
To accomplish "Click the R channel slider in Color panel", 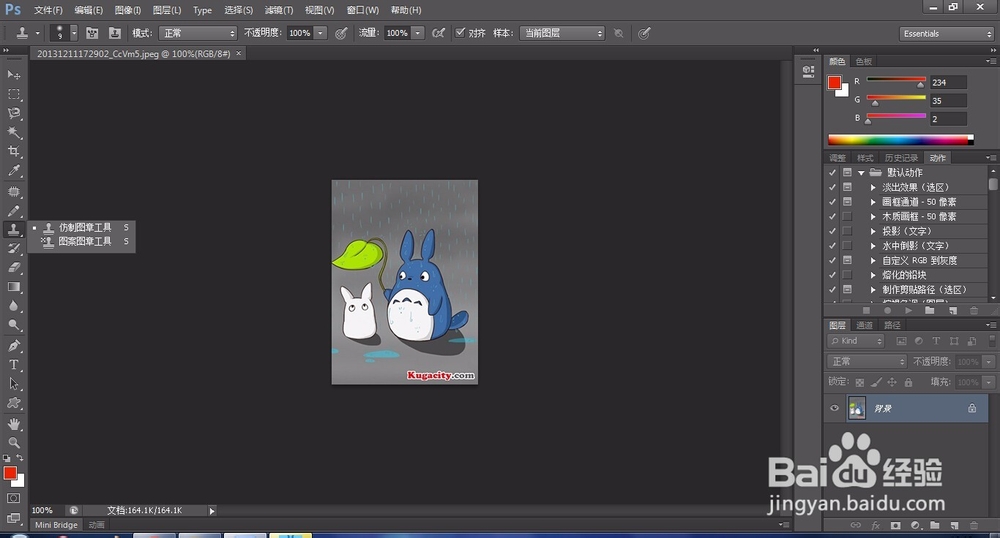I will point(896,81).
